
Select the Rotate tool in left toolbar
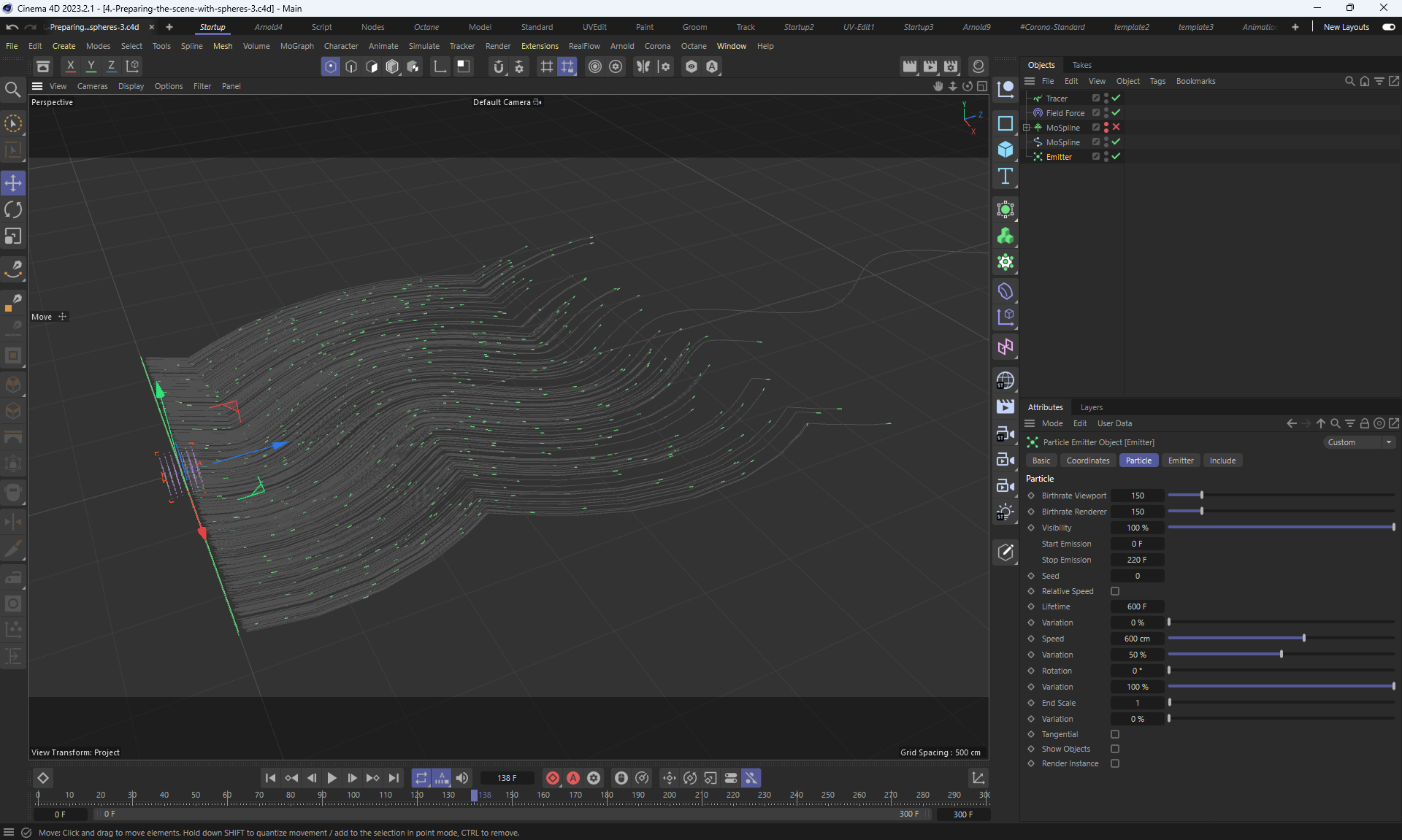tap(13, 210)
